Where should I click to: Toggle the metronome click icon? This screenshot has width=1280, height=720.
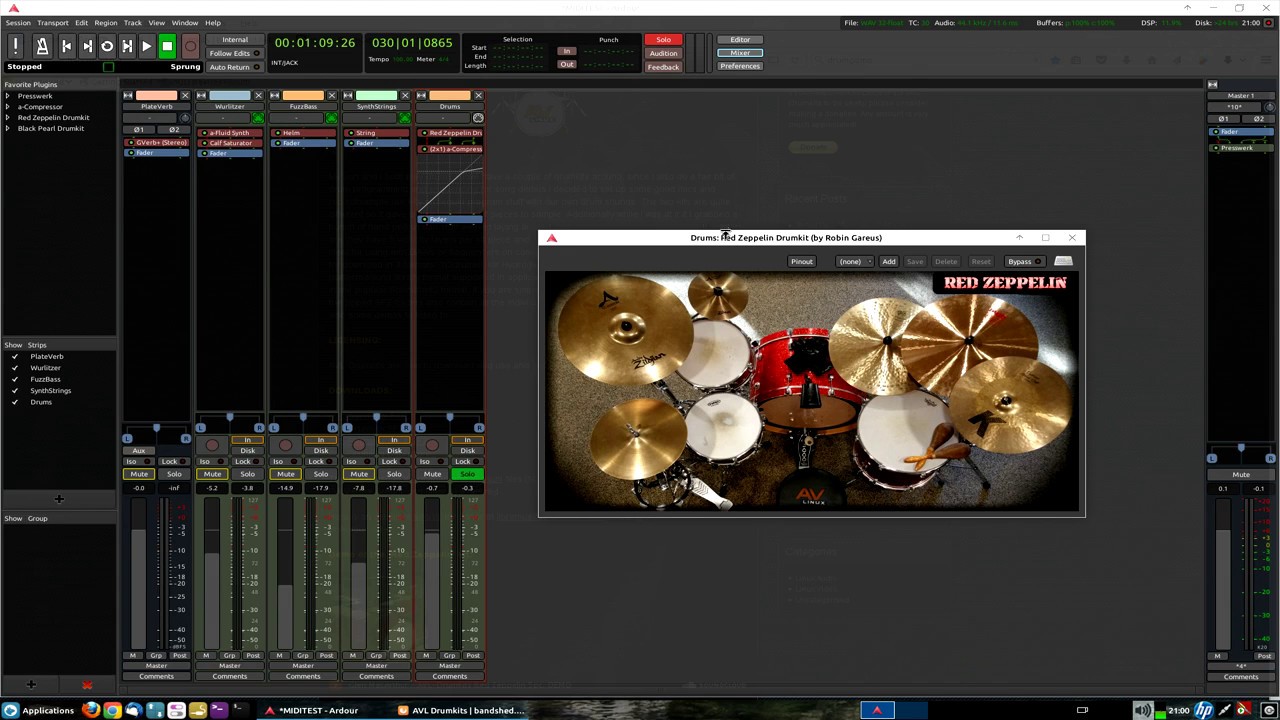(42, 46)
